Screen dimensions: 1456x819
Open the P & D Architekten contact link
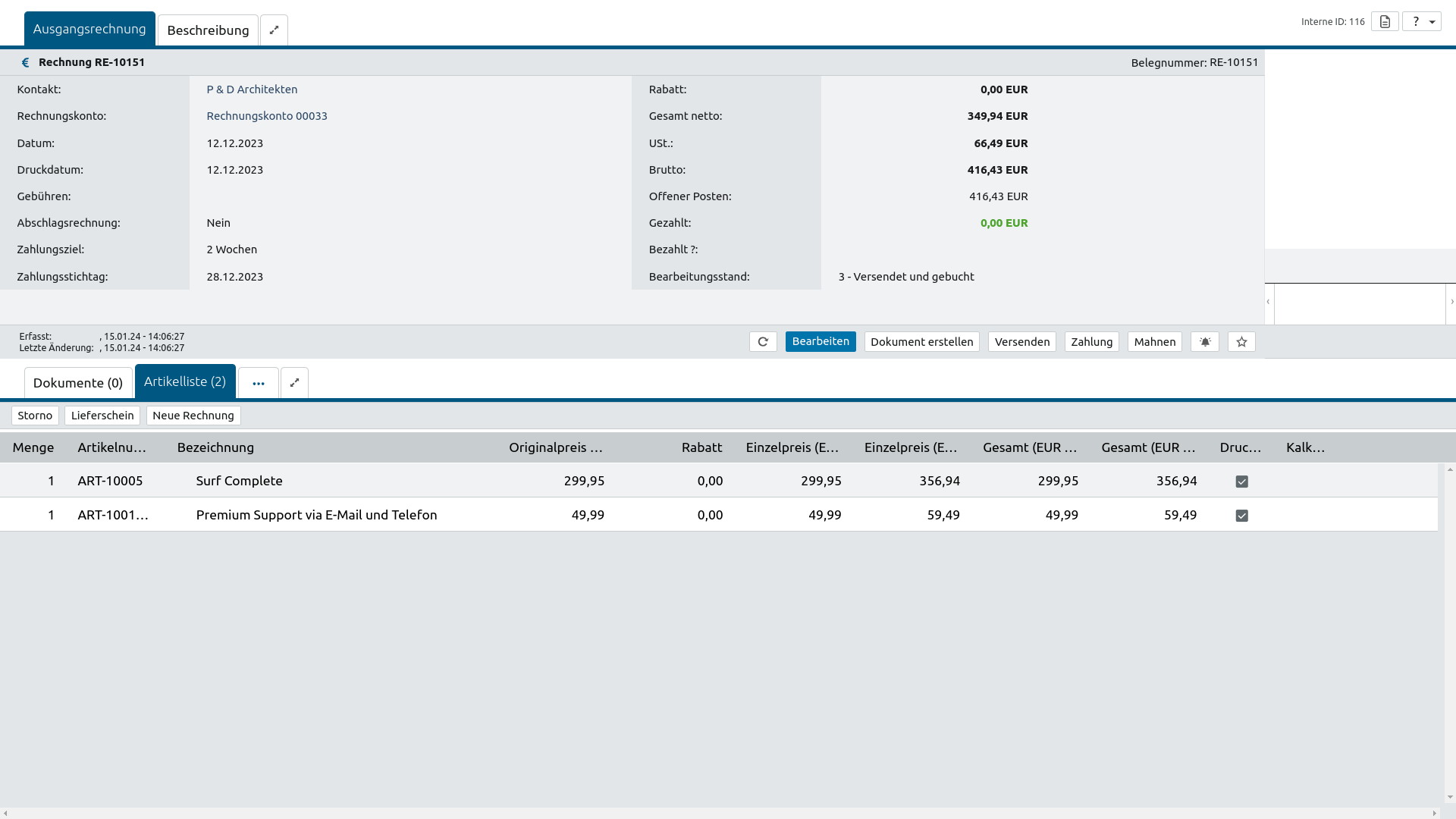pyautogui.click(x=252, y=89)
